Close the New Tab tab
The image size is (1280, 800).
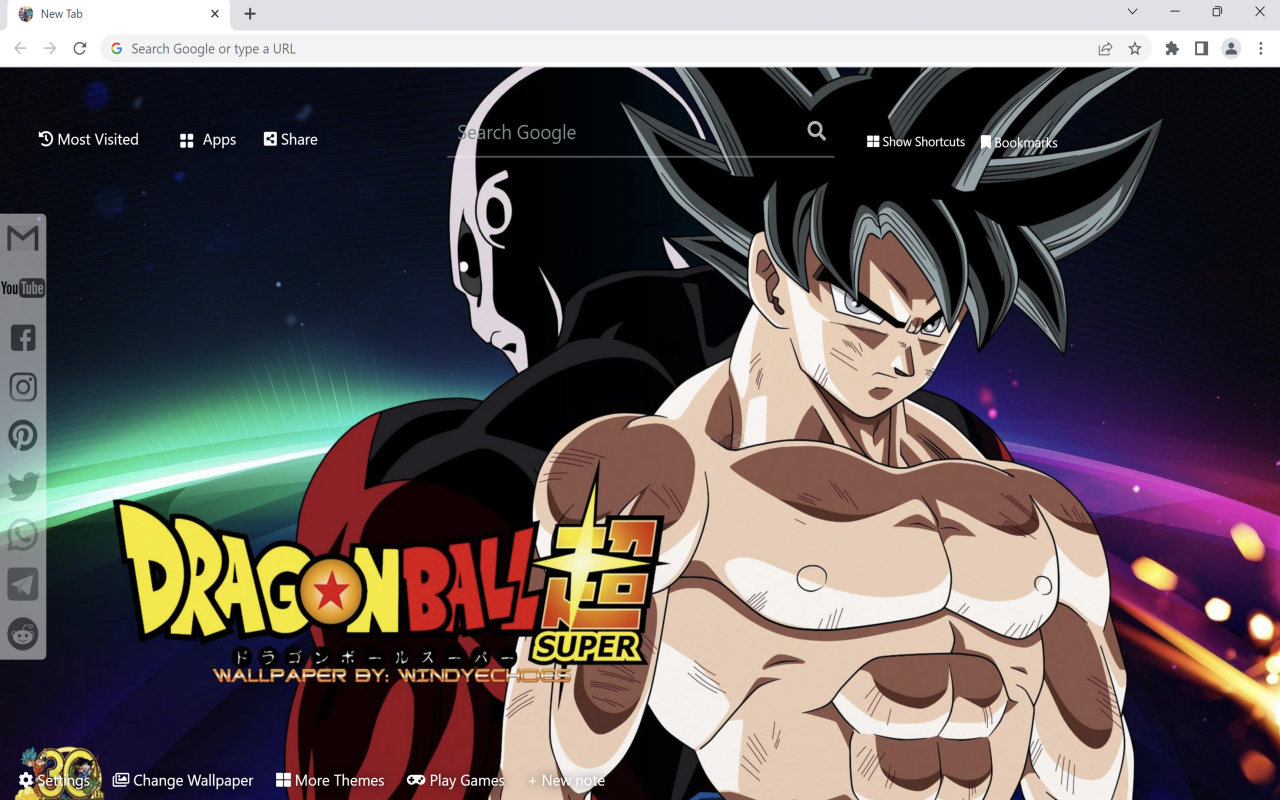[x=215, y=14]
